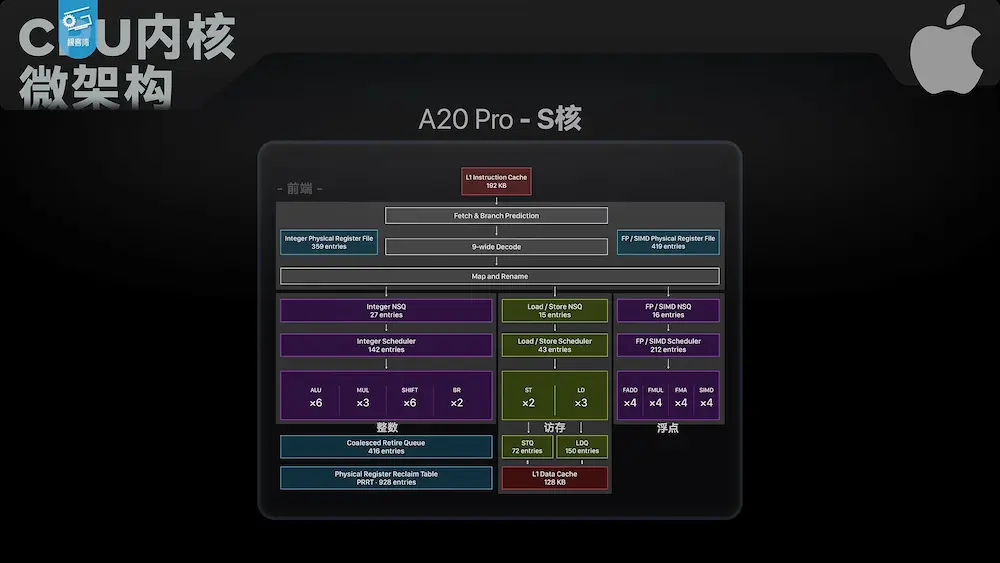Click the 'CPU内核 微架构' heading

[x=127, y=62]
